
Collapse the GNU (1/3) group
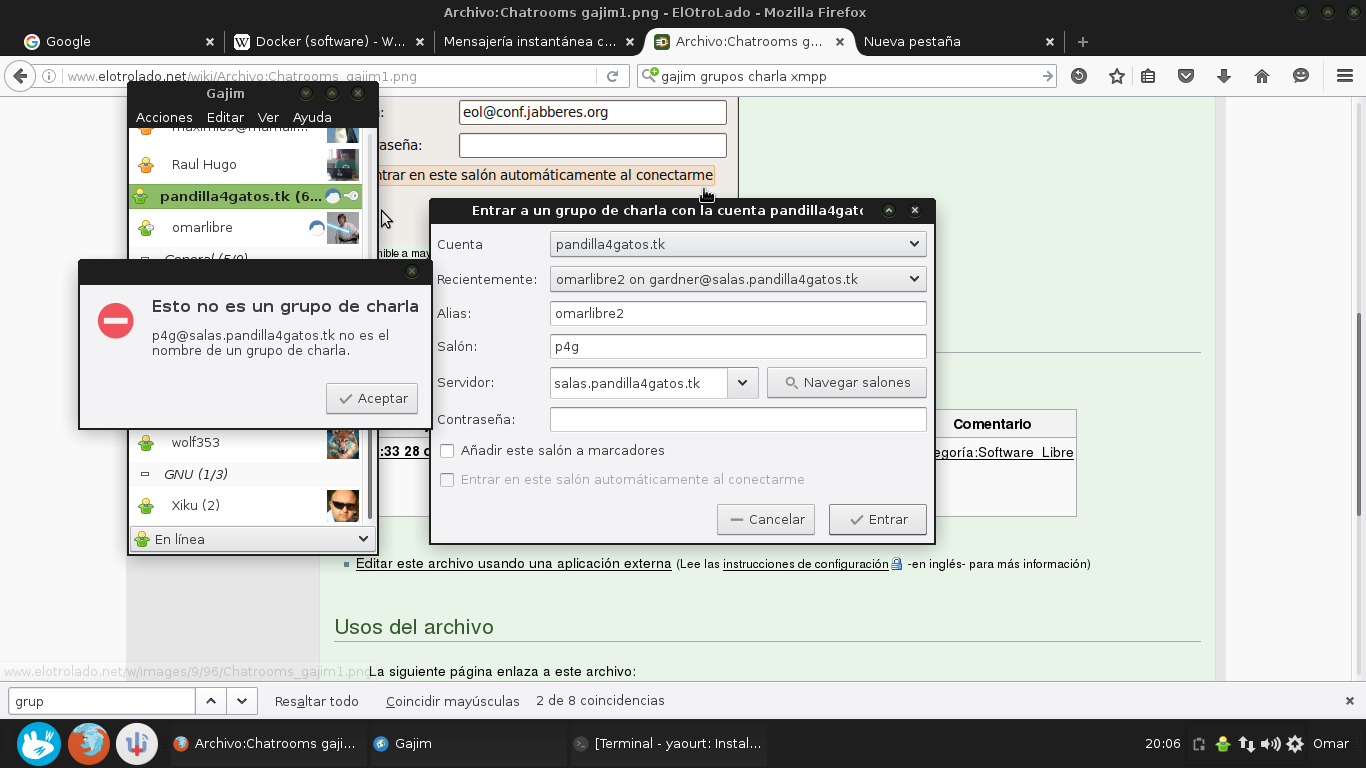[x=145, y=474]
